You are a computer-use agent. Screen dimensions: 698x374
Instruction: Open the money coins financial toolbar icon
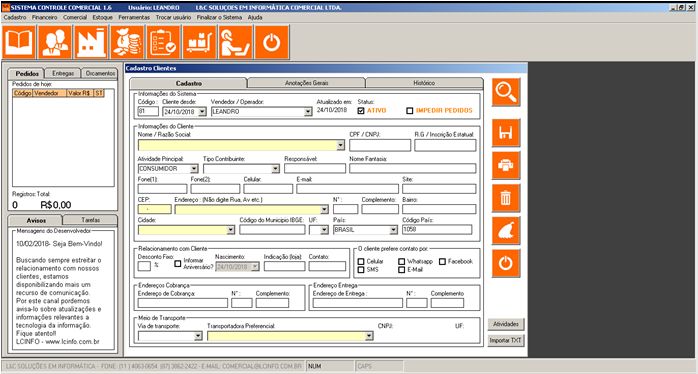coord(127,42)
